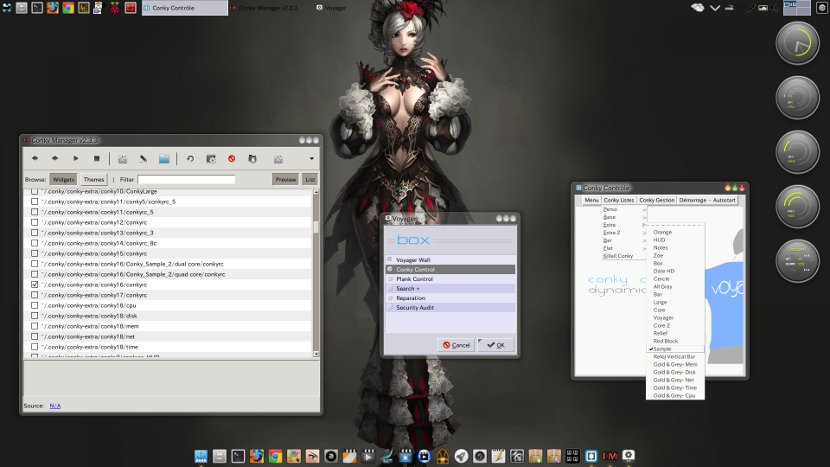The height and width of the screenshot is (467, 830).
Task: Enable the conky12/conkyrc widget checkbox
Action: [x=34, y=222]
